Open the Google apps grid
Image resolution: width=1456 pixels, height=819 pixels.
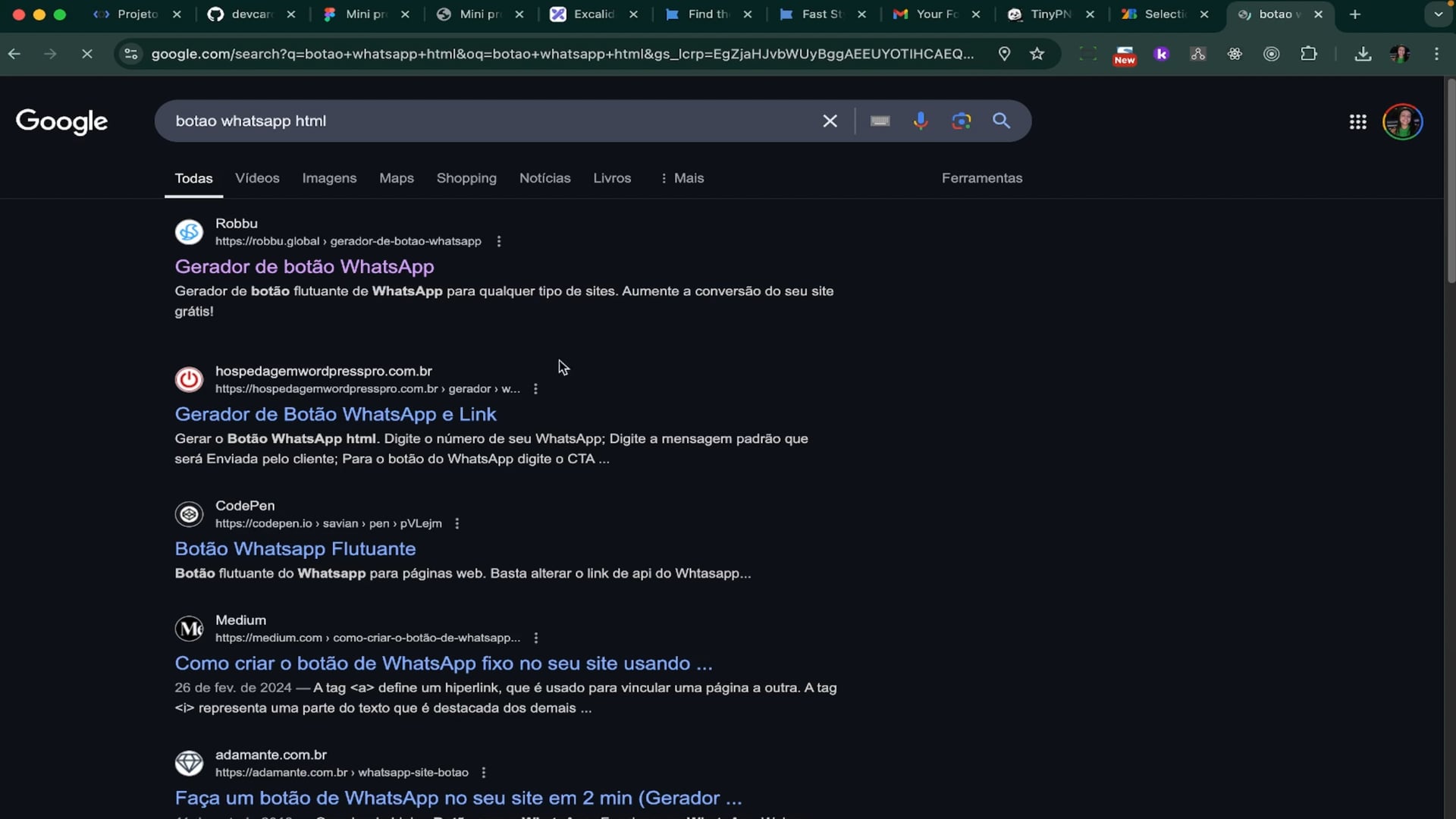(1357, 122)
